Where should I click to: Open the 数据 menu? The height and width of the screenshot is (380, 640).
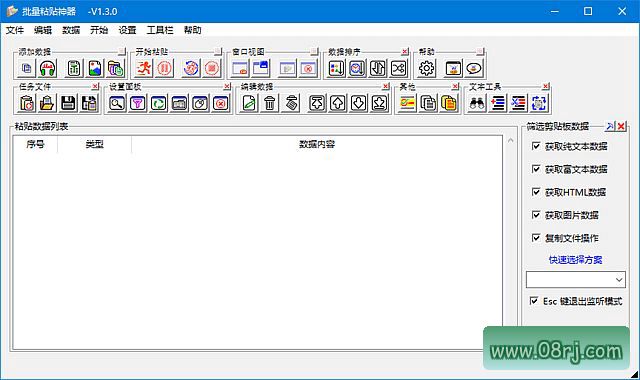(x=71, y=30)
